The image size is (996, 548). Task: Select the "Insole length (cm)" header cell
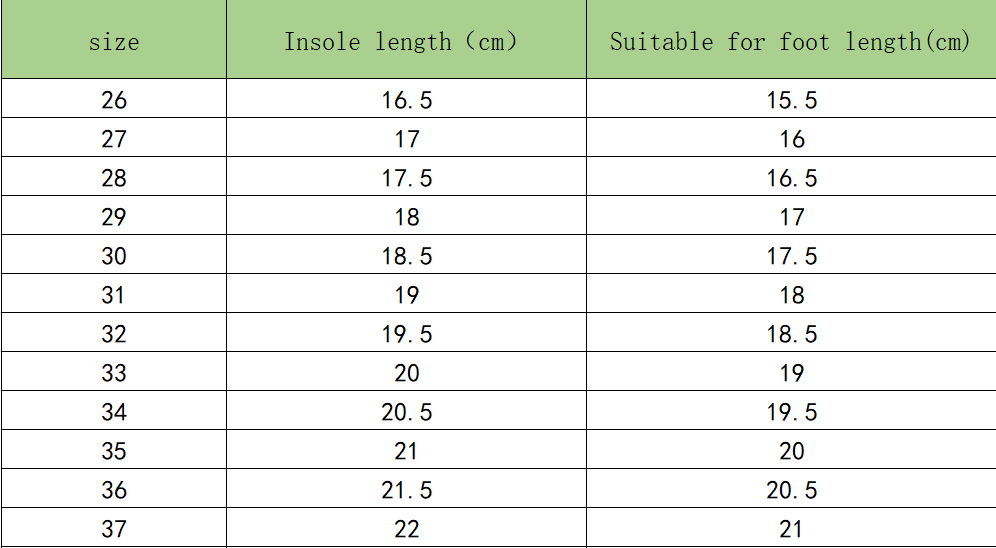click(401, 42)
